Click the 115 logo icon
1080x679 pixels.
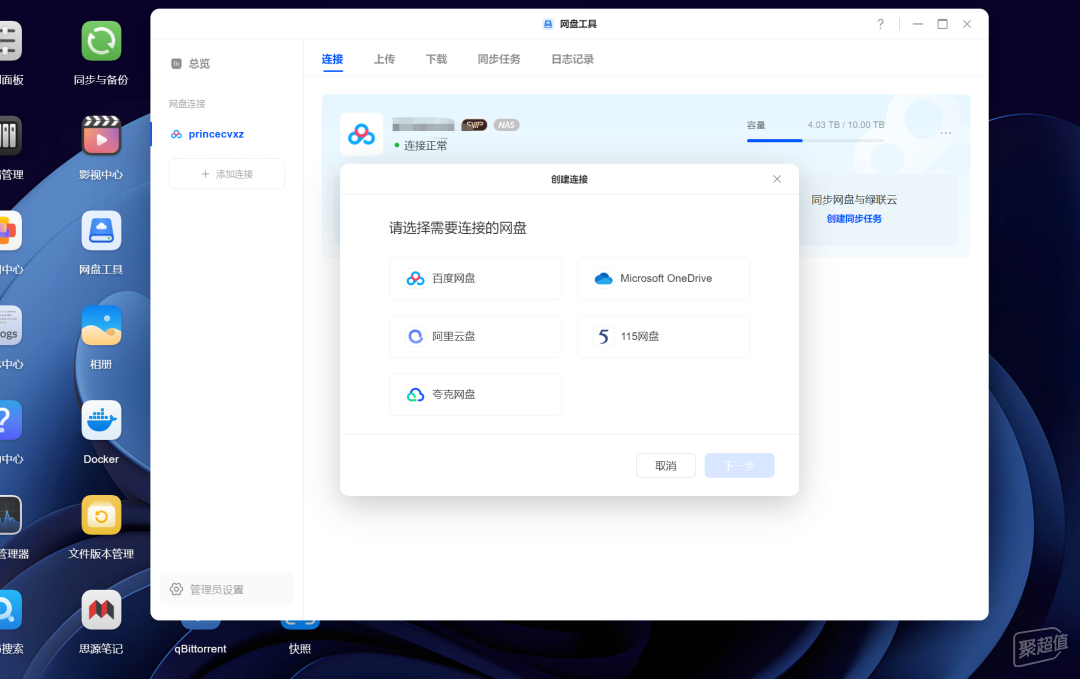(x=603, y=336)
